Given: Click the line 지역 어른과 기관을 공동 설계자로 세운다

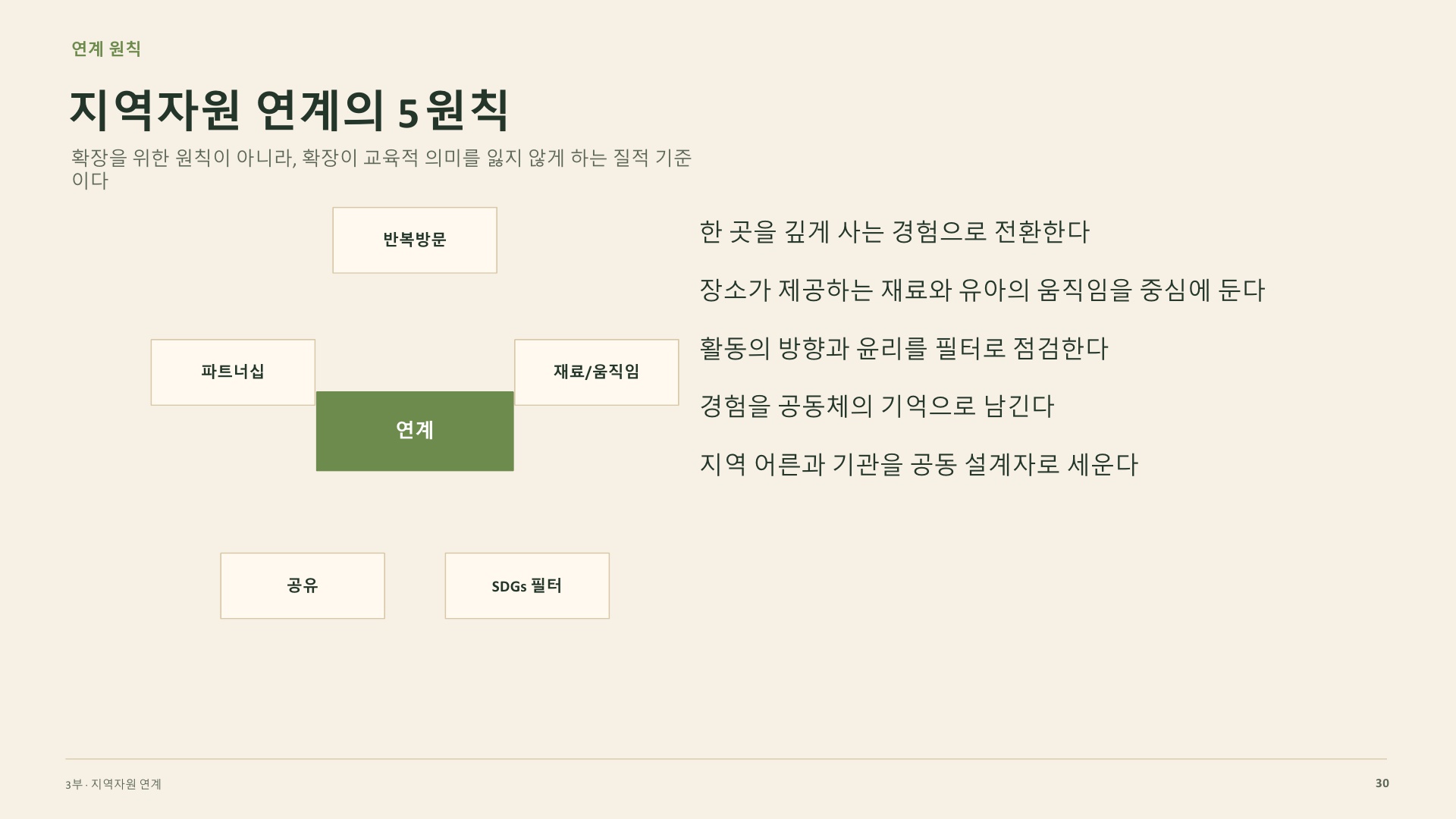Looking at the screenshot, I should coord(918,465).
